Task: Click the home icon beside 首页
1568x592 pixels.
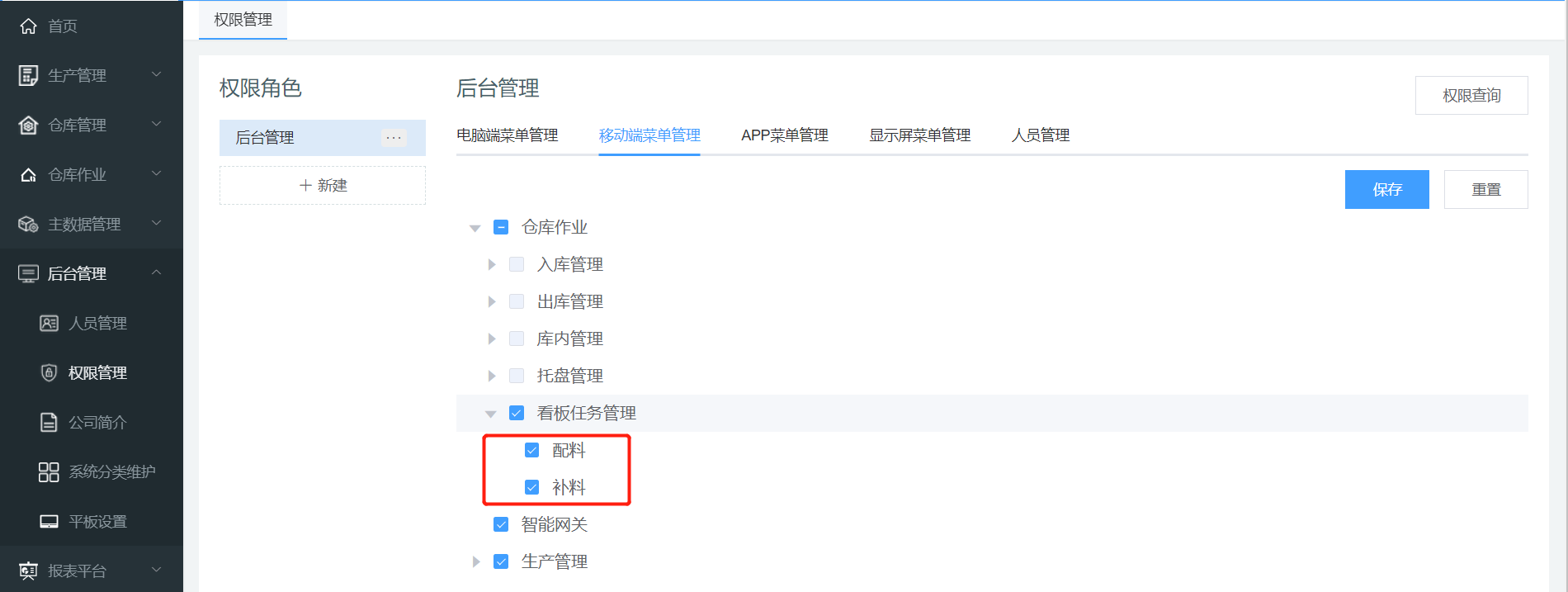Action: [28, 26]
